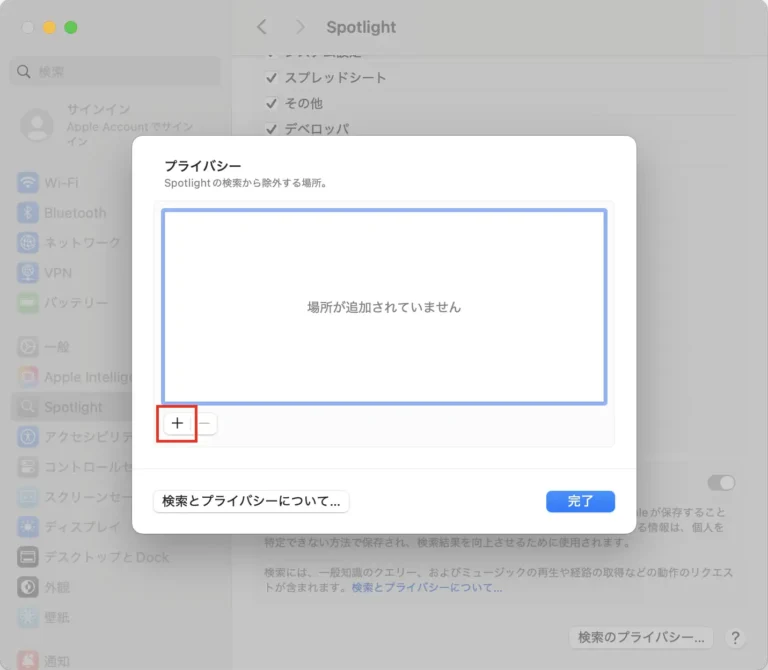Open ネットワーク settings in sidebar
The image size is (768, 670).
point(71,242)
